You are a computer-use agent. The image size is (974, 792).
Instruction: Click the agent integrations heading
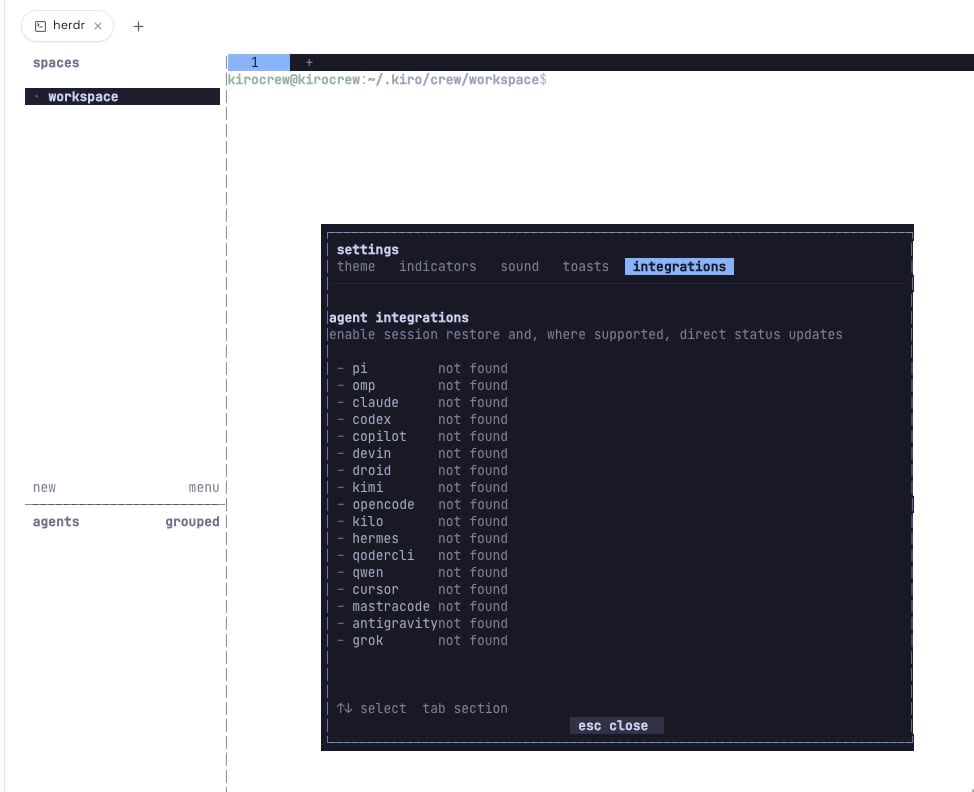[399, 317]
